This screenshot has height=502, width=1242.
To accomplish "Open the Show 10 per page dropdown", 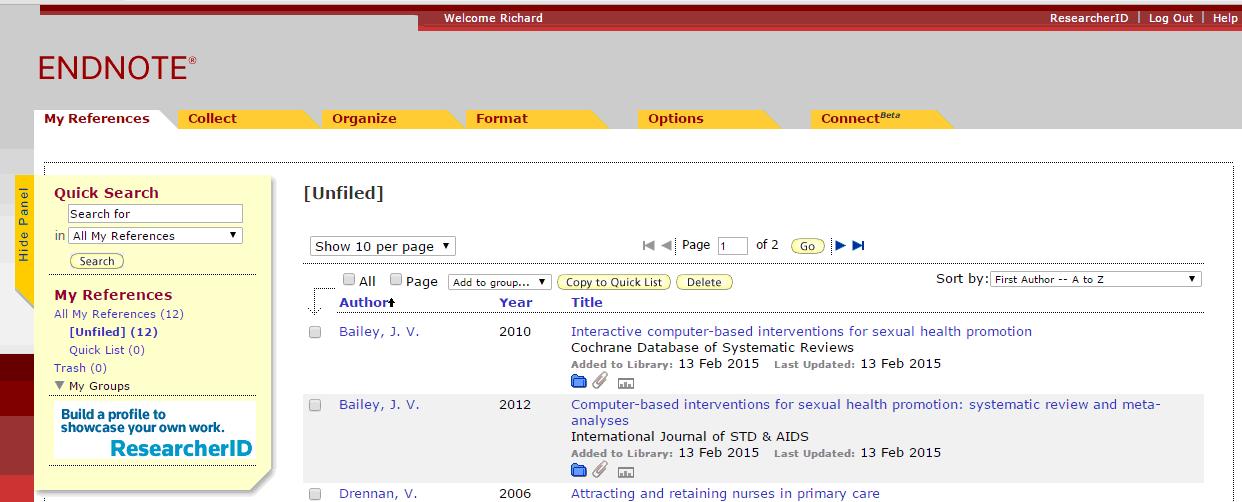I will tap(382, 246).
